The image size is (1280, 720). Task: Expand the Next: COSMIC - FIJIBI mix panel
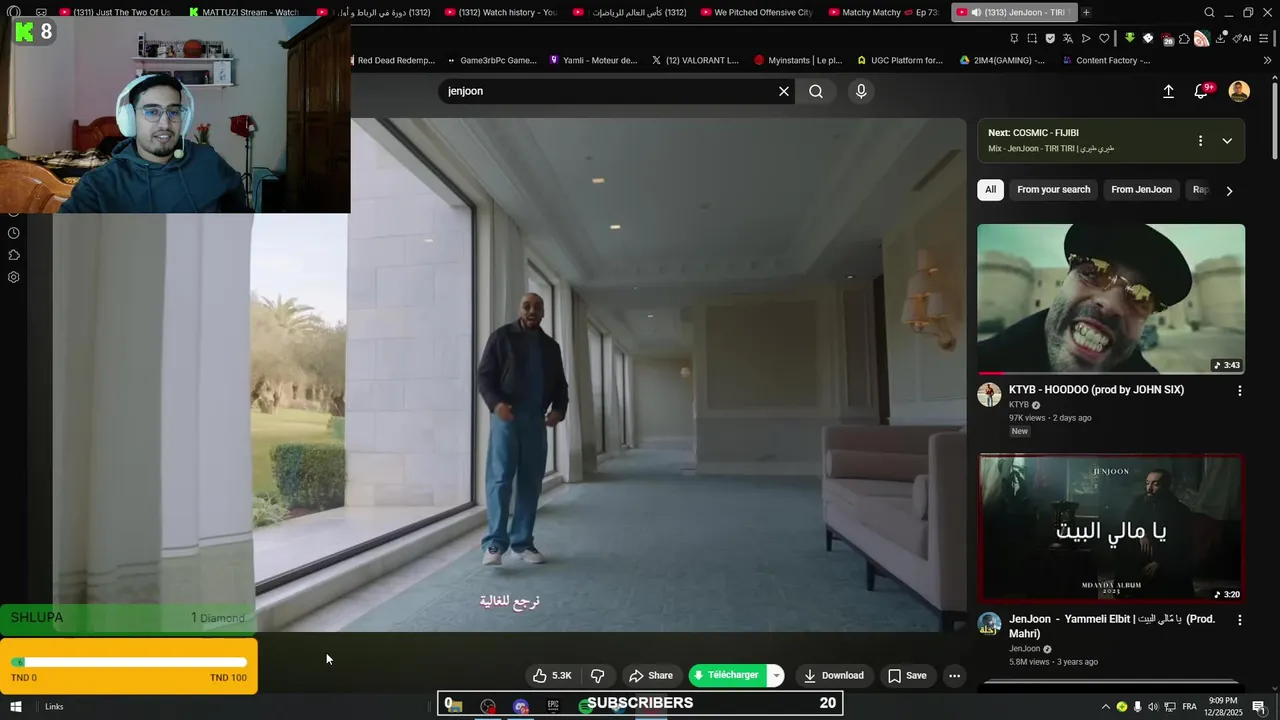tap(1227, 141)
